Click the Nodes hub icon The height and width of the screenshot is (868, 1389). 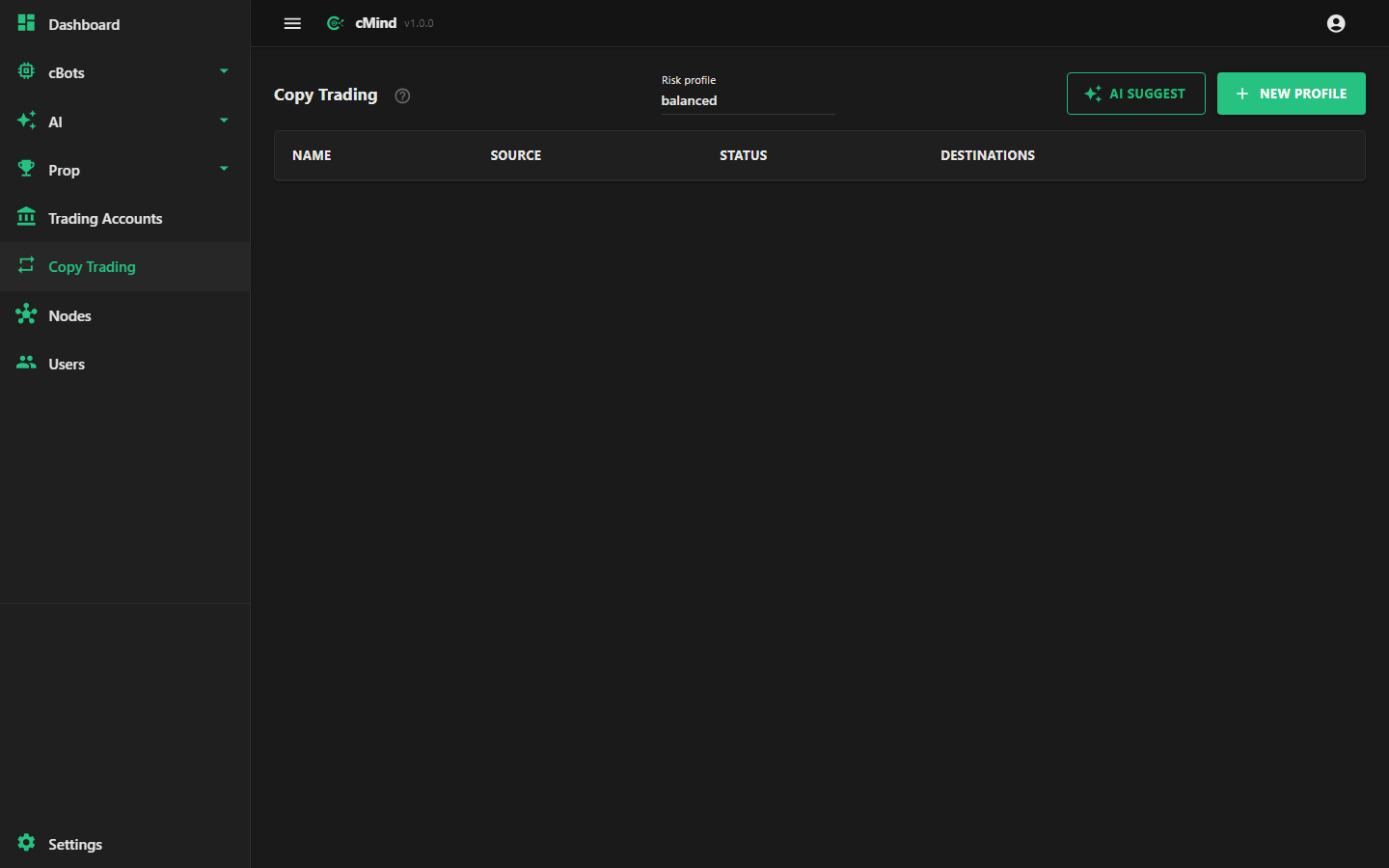[26, 314]
